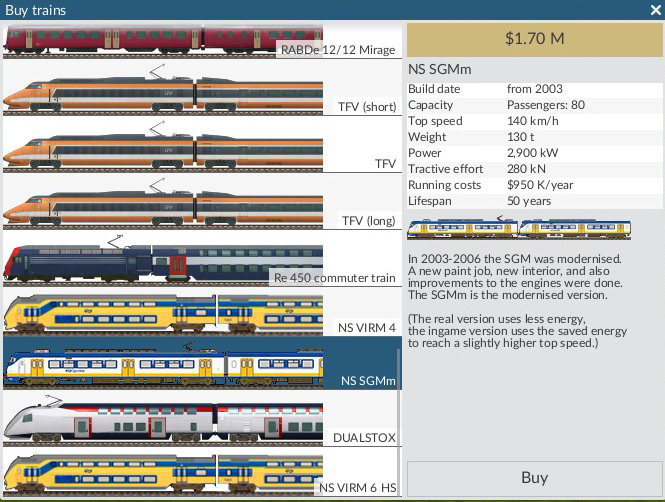Screen dimensions: 665x502
Task: Click the 'NS SGMm' details heading
Action: tap(439, 70)
